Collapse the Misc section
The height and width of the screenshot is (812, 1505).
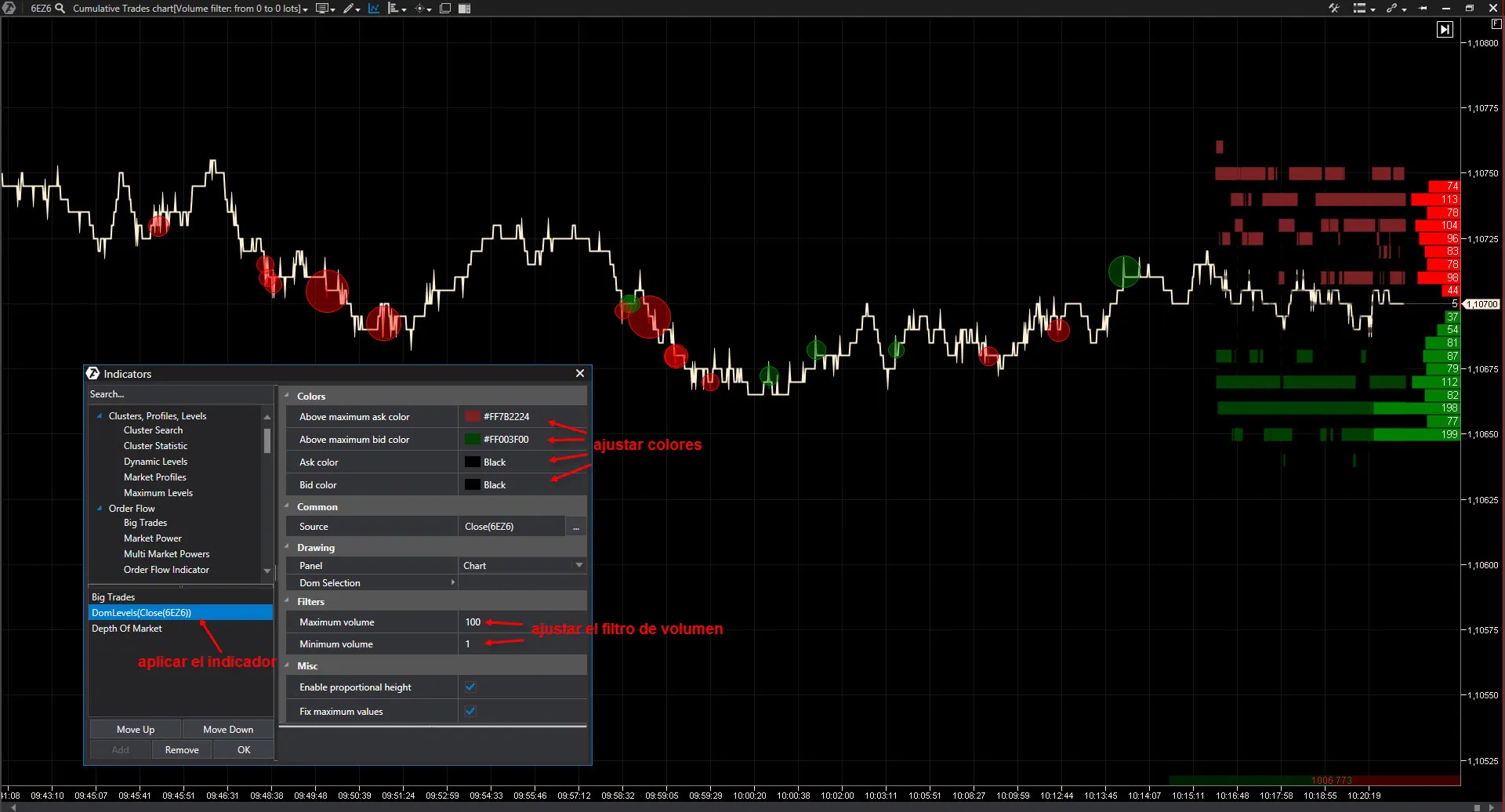[287, 665]
